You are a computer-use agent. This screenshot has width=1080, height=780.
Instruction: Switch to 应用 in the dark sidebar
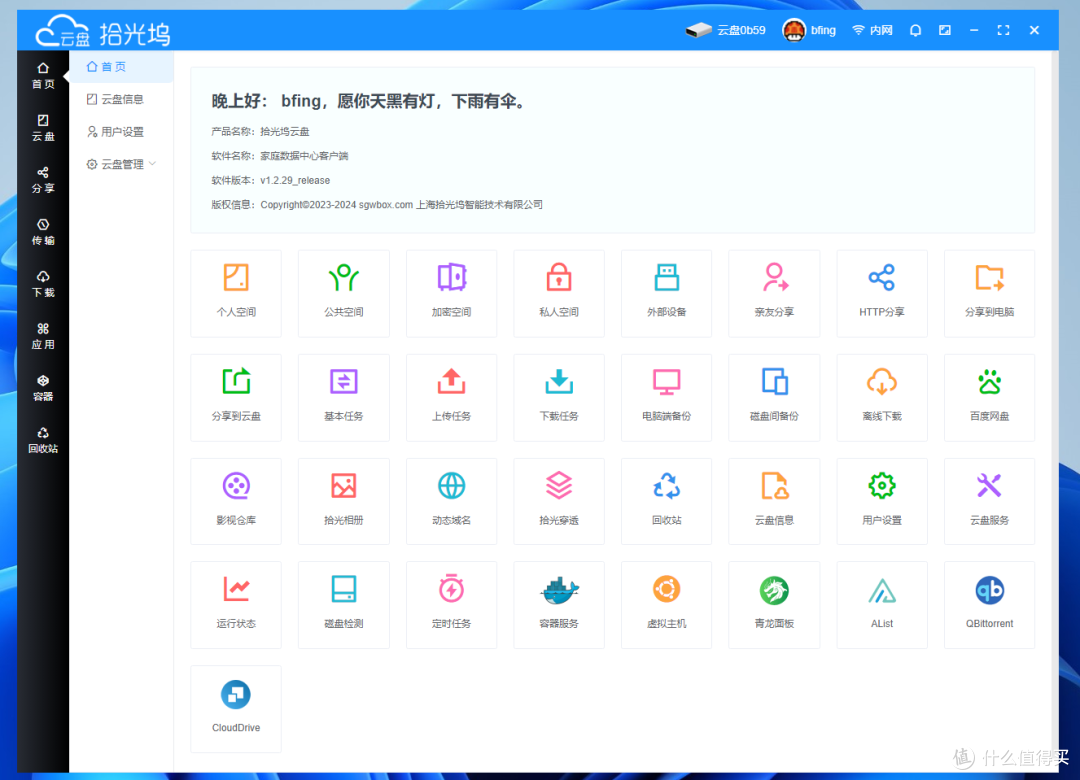43,336
